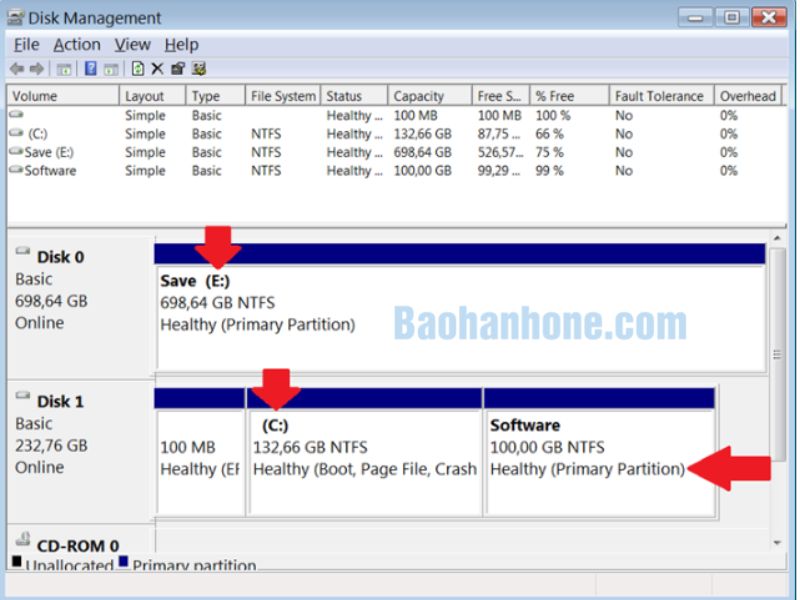Open Properties using the toolbar icon
This screenshot has height=600, width=800.
[x=178, y=69]
